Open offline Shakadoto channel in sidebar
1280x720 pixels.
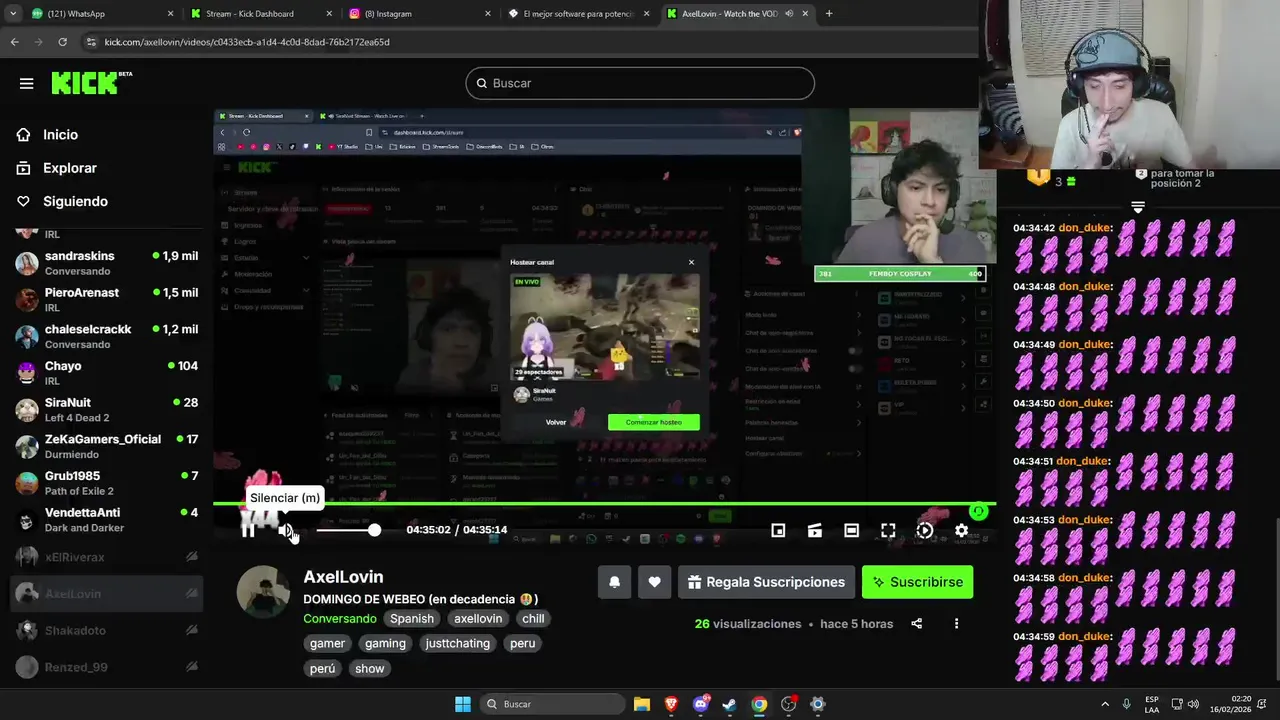pos(106,630)
